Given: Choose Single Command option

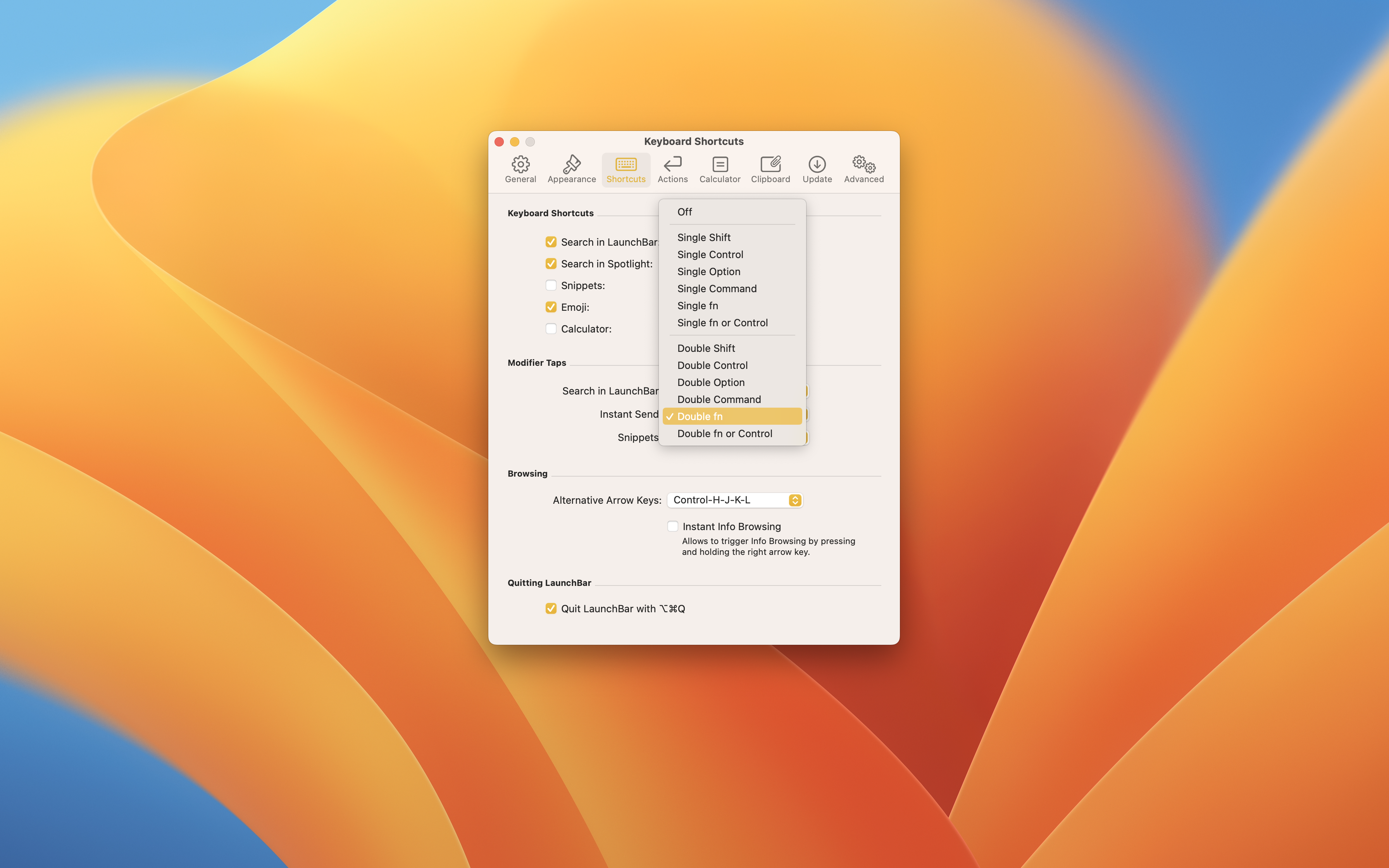Looking at the screenshot, I should coord(732,289).
